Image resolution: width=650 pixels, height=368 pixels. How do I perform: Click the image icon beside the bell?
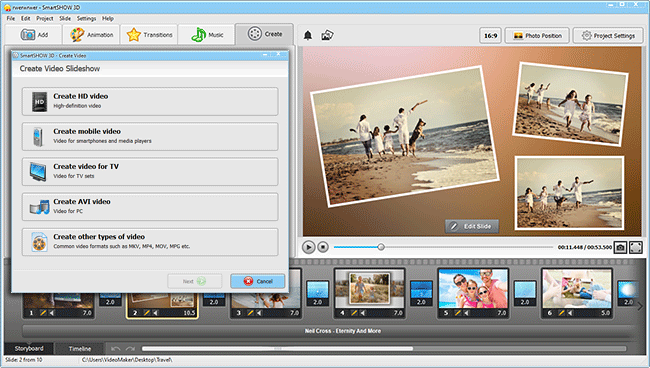click(327, 36)
